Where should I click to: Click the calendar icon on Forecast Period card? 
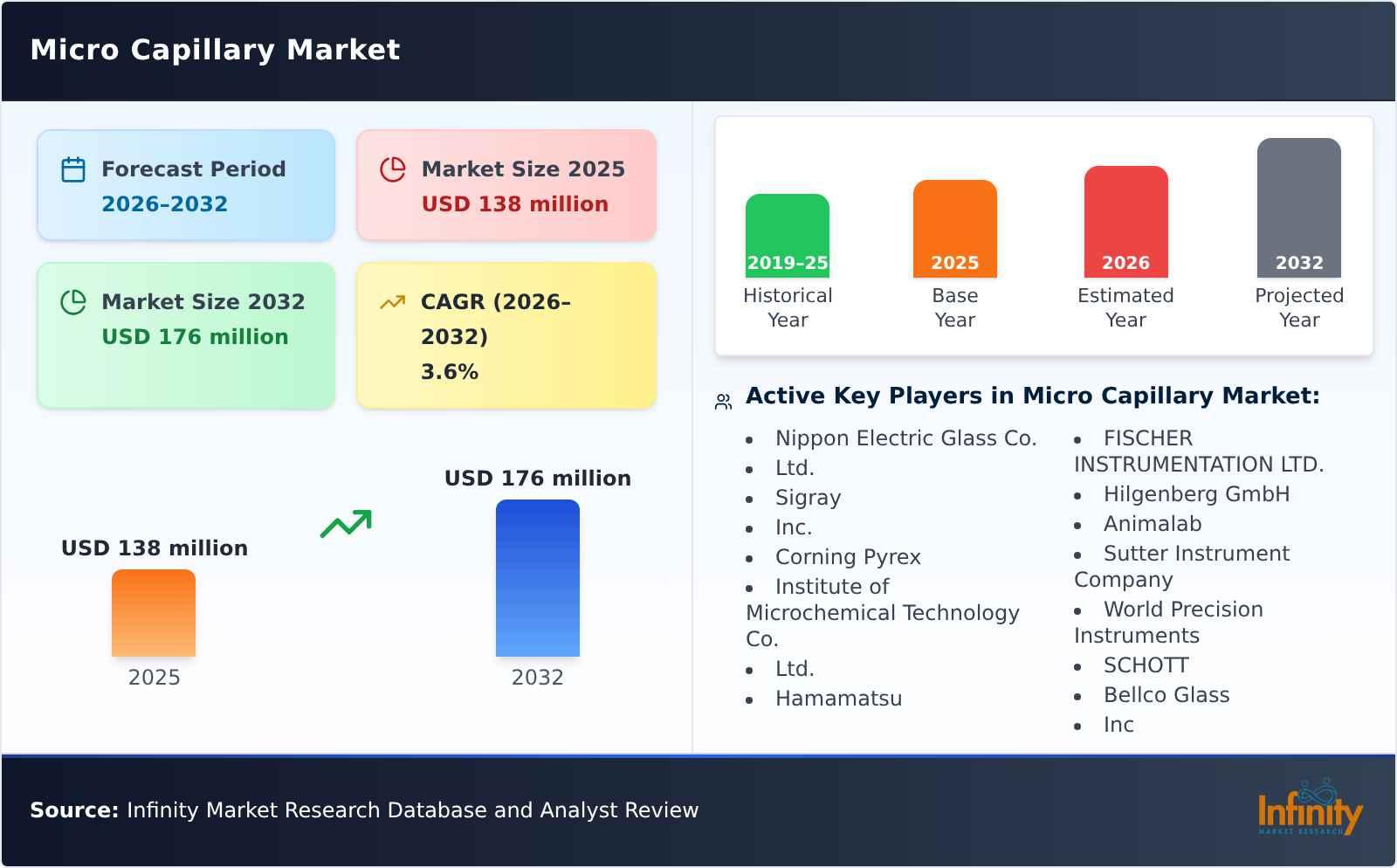click(x=73, y=169)
